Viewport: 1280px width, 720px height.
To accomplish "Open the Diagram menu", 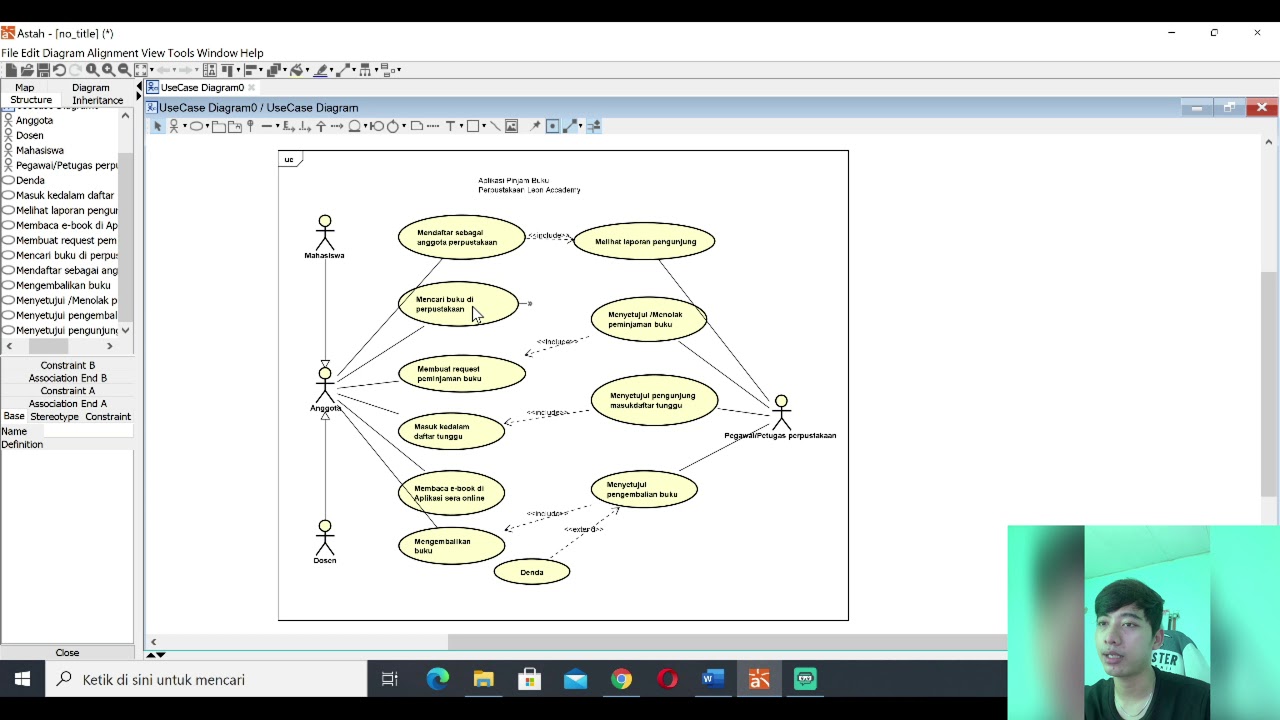I will (x=63, y=53).
